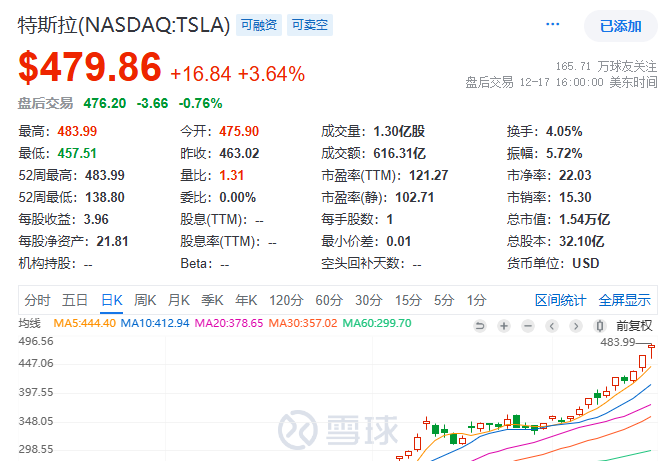Click the 今开 value 475.90
Viewport: 671px width, 461px height.
pos(239,131)
